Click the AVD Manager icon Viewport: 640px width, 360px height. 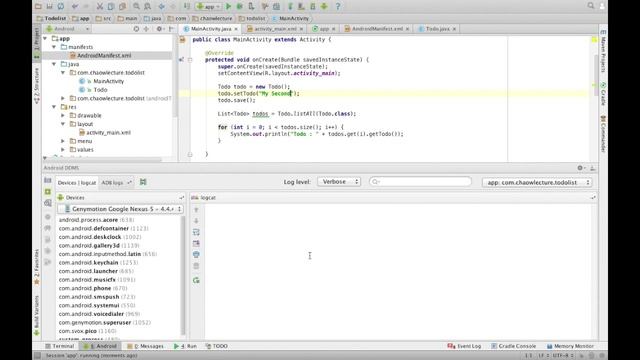click(x=302, y=7)
